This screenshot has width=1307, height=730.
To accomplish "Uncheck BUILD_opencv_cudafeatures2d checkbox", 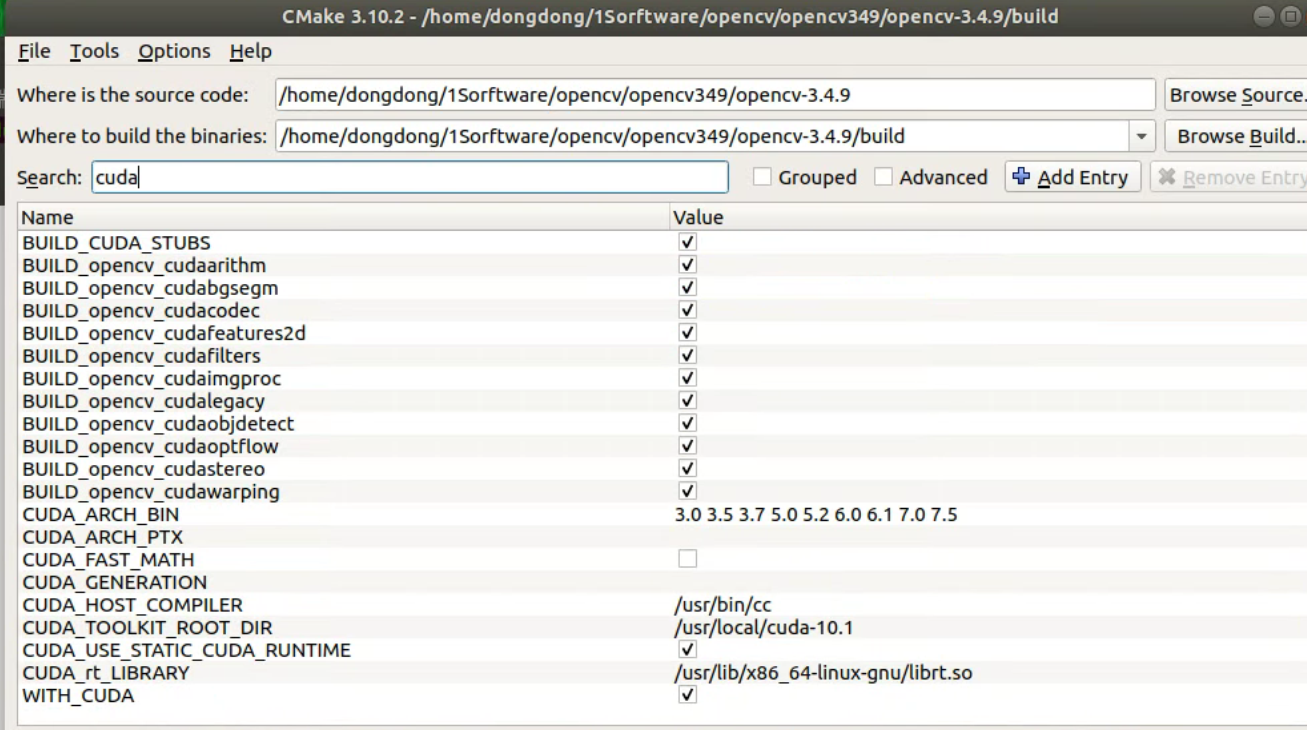I will [687, 333].
